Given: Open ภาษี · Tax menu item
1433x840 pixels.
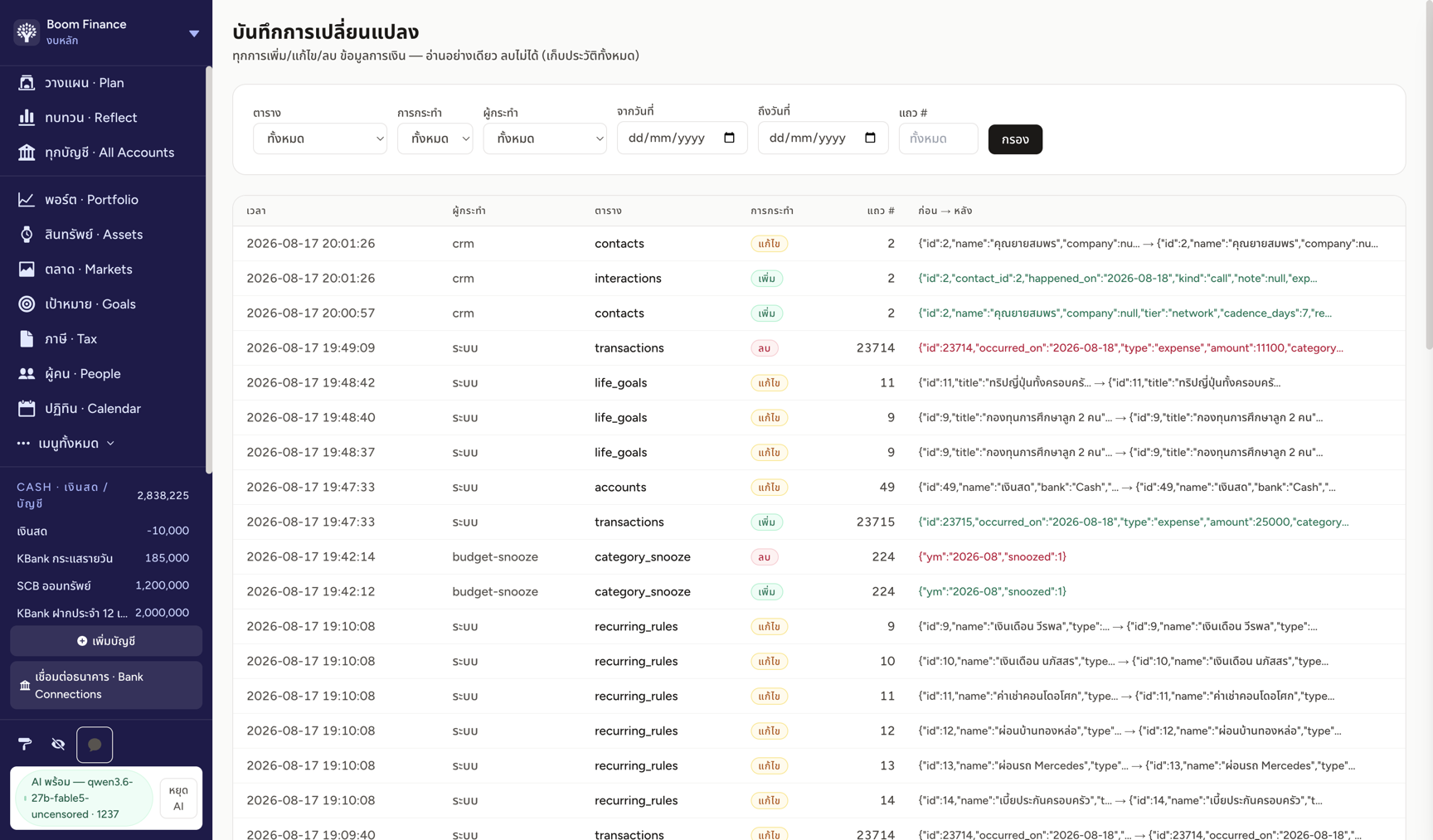Looking at the screenshot, I should (x=103, y=338).
